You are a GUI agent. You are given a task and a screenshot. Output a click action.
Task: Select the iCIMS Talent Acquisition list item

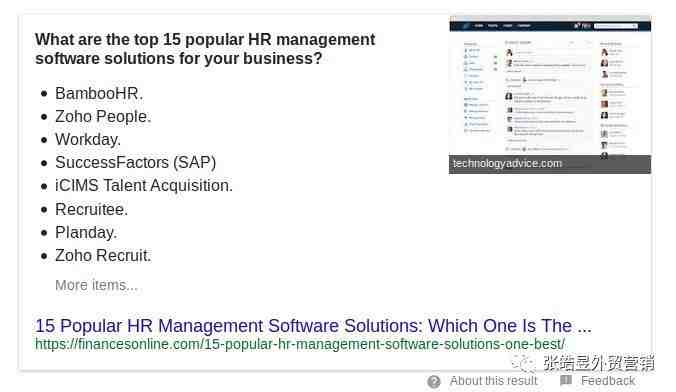tap(144, 186)
